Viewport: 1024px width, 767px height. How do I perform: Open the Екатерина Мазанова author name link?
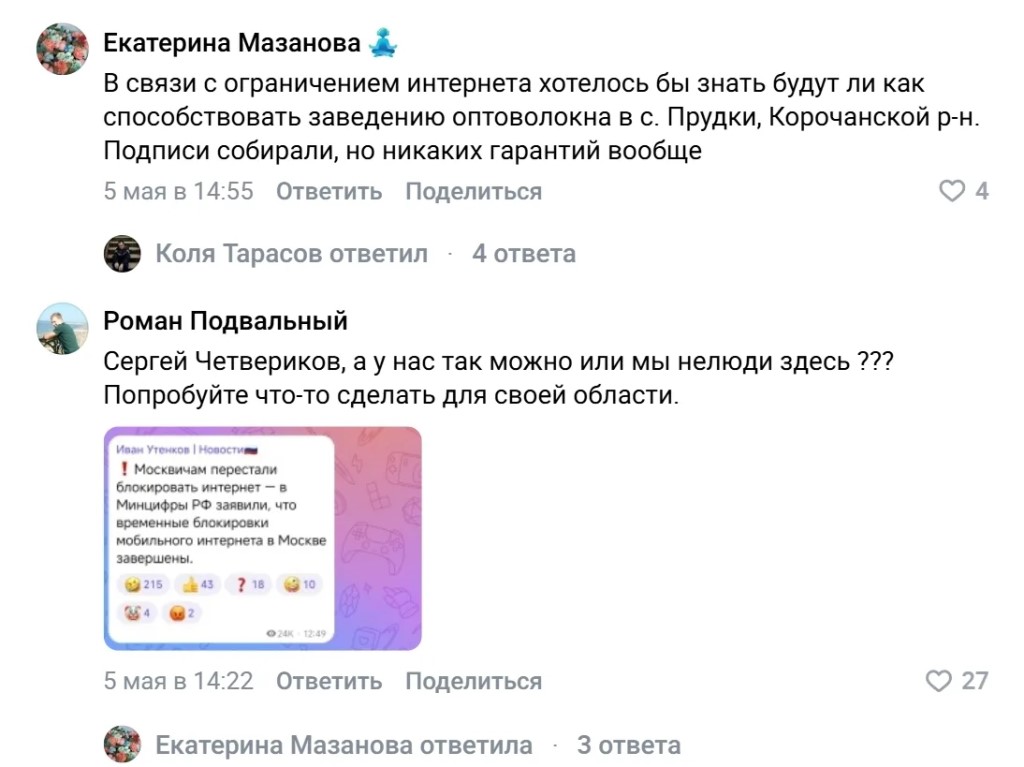pos(232,43)
